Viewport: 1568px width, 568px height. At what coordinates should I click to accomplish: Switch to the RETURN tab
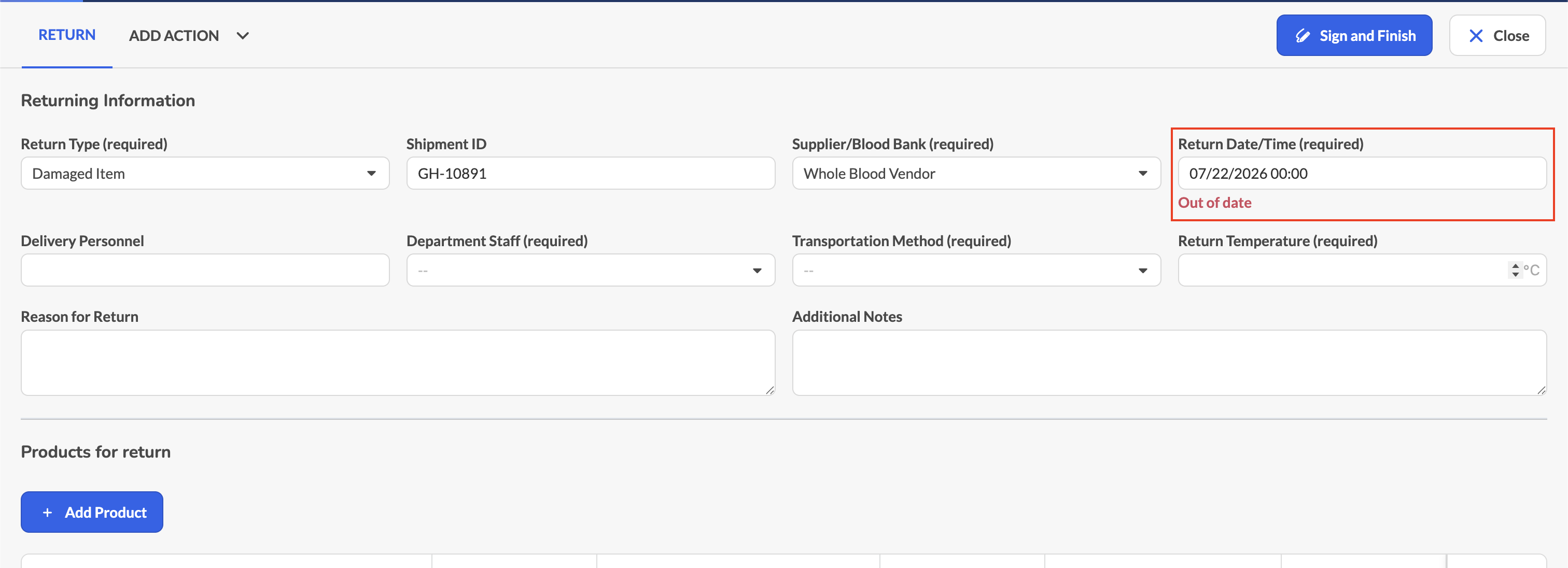(x=67, y=35)
